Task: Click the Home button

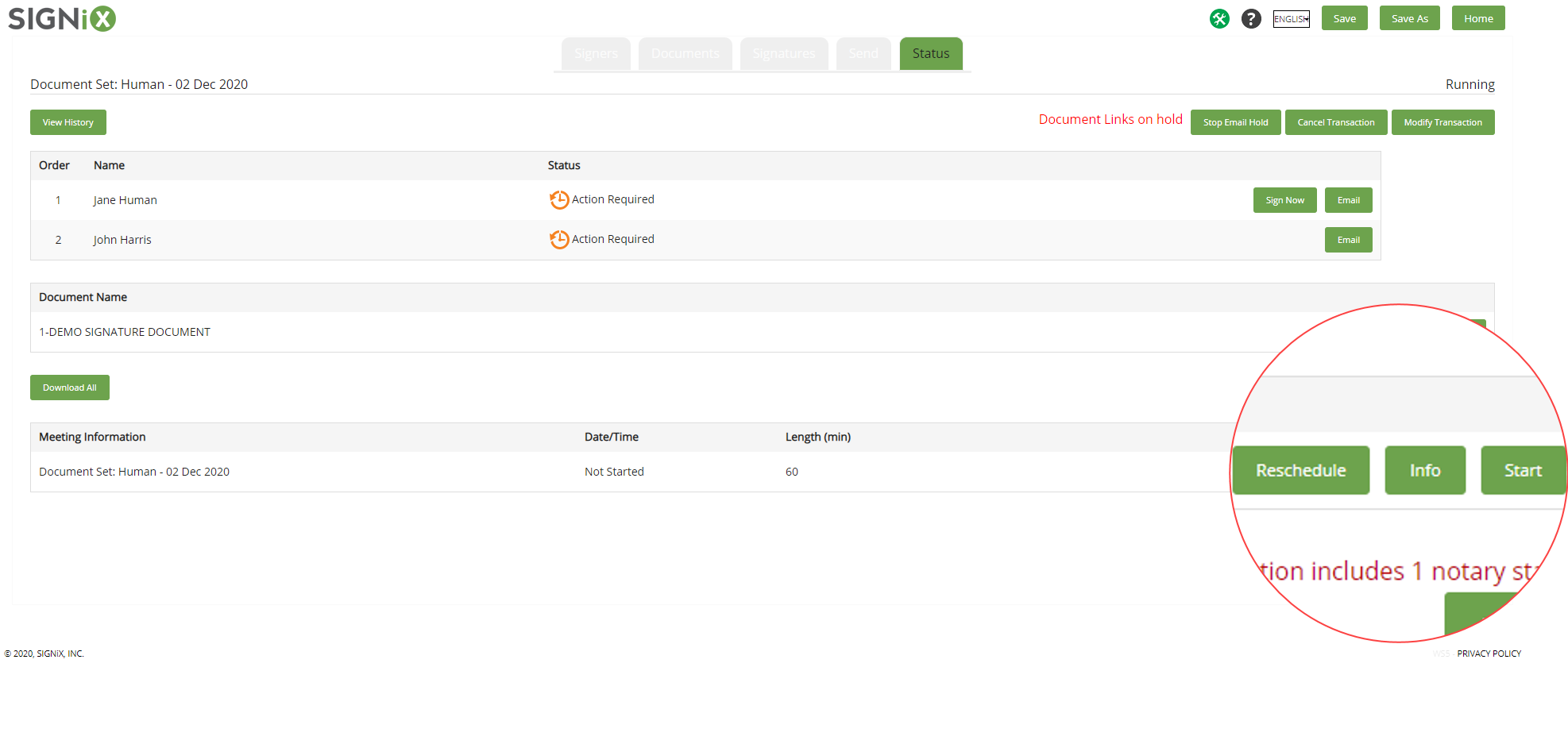Action: coord(1477,18)
